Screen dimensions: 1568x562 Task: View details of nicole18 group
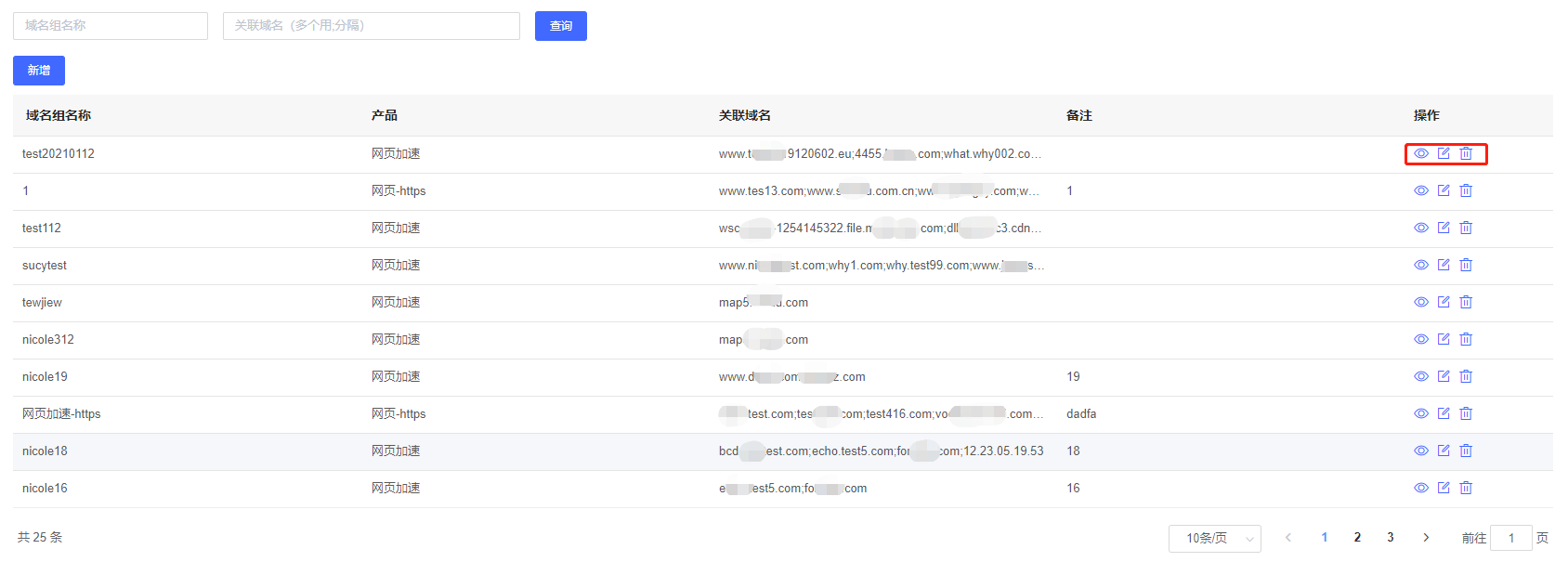click(1421, 451)
